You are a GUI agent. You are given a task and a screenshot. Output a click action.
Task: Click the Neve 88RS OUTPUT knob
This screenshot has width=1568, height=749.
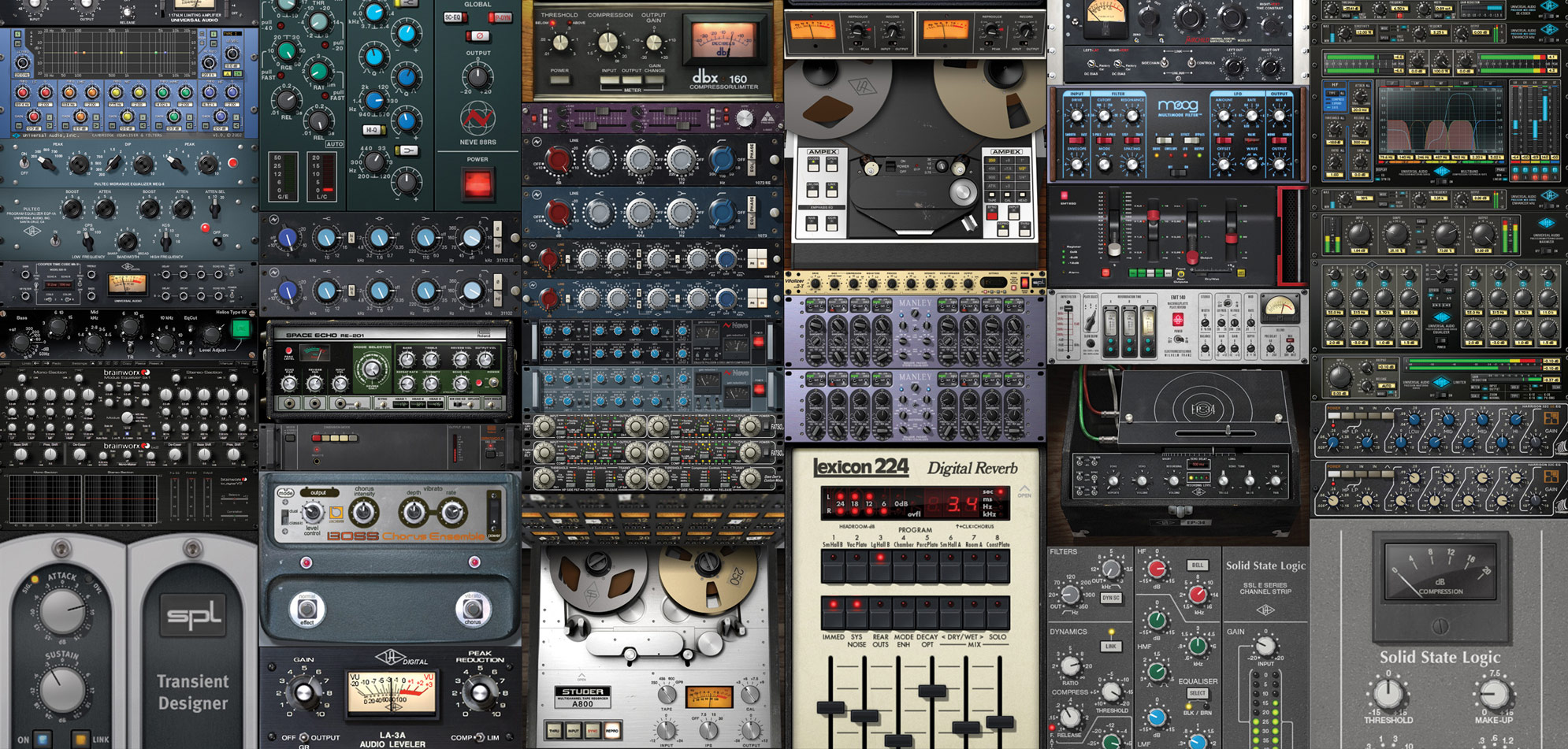tap(477, 77)
